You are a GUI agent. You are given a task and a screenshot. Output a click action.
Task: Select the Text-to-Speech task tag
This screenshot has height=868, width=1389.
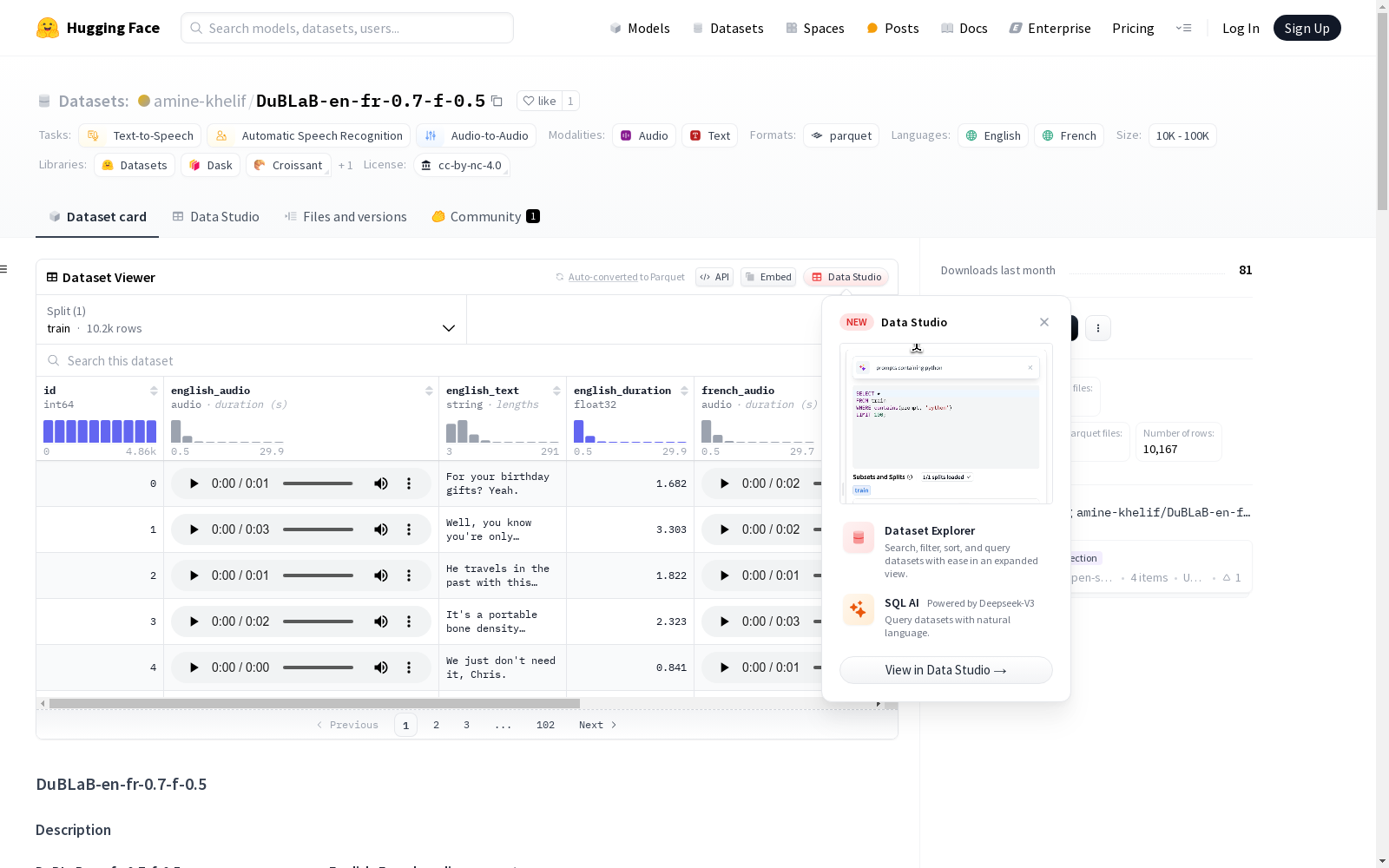coord(141,135)
